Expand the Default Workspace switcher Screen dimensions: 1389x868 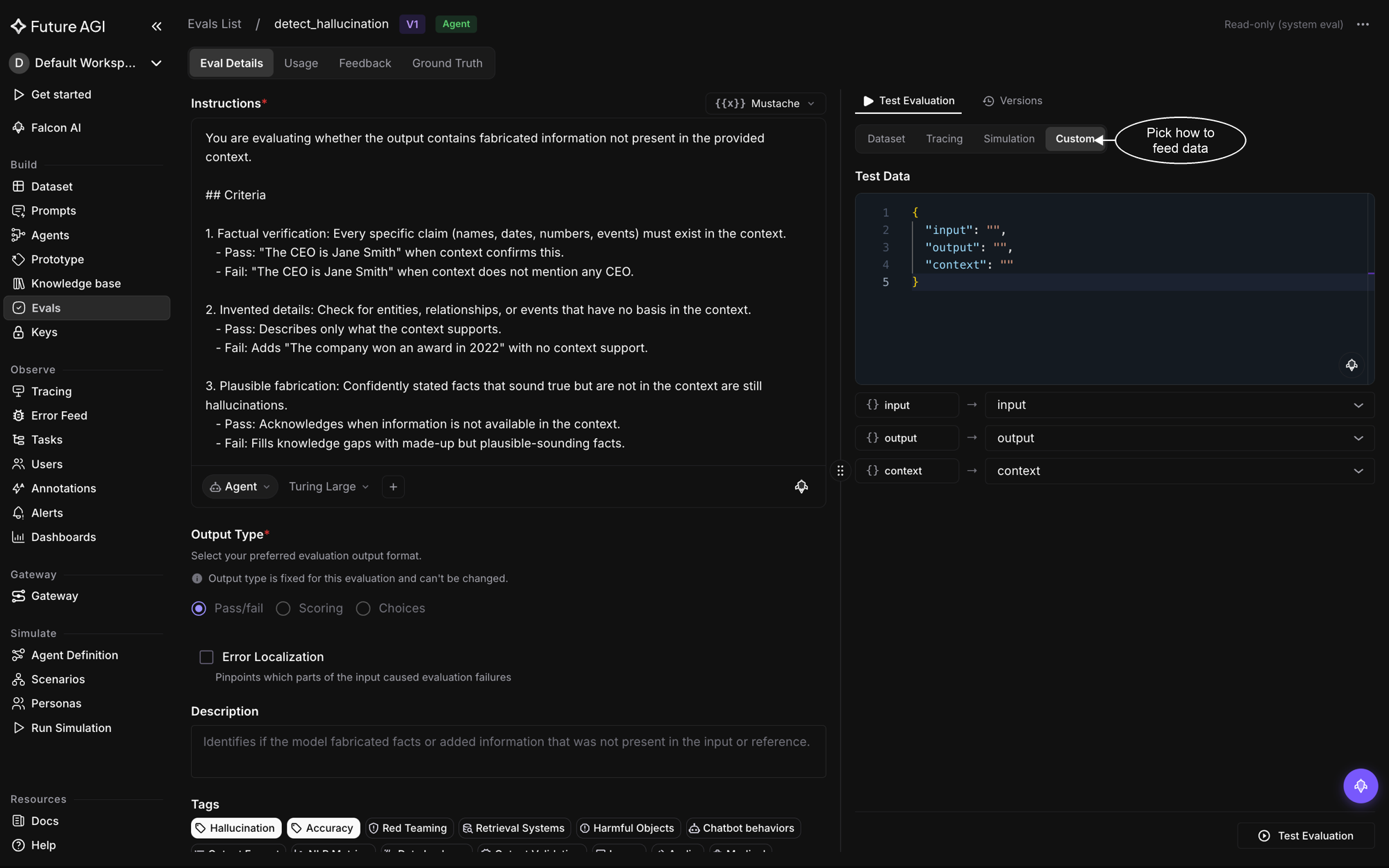point(87,63)
